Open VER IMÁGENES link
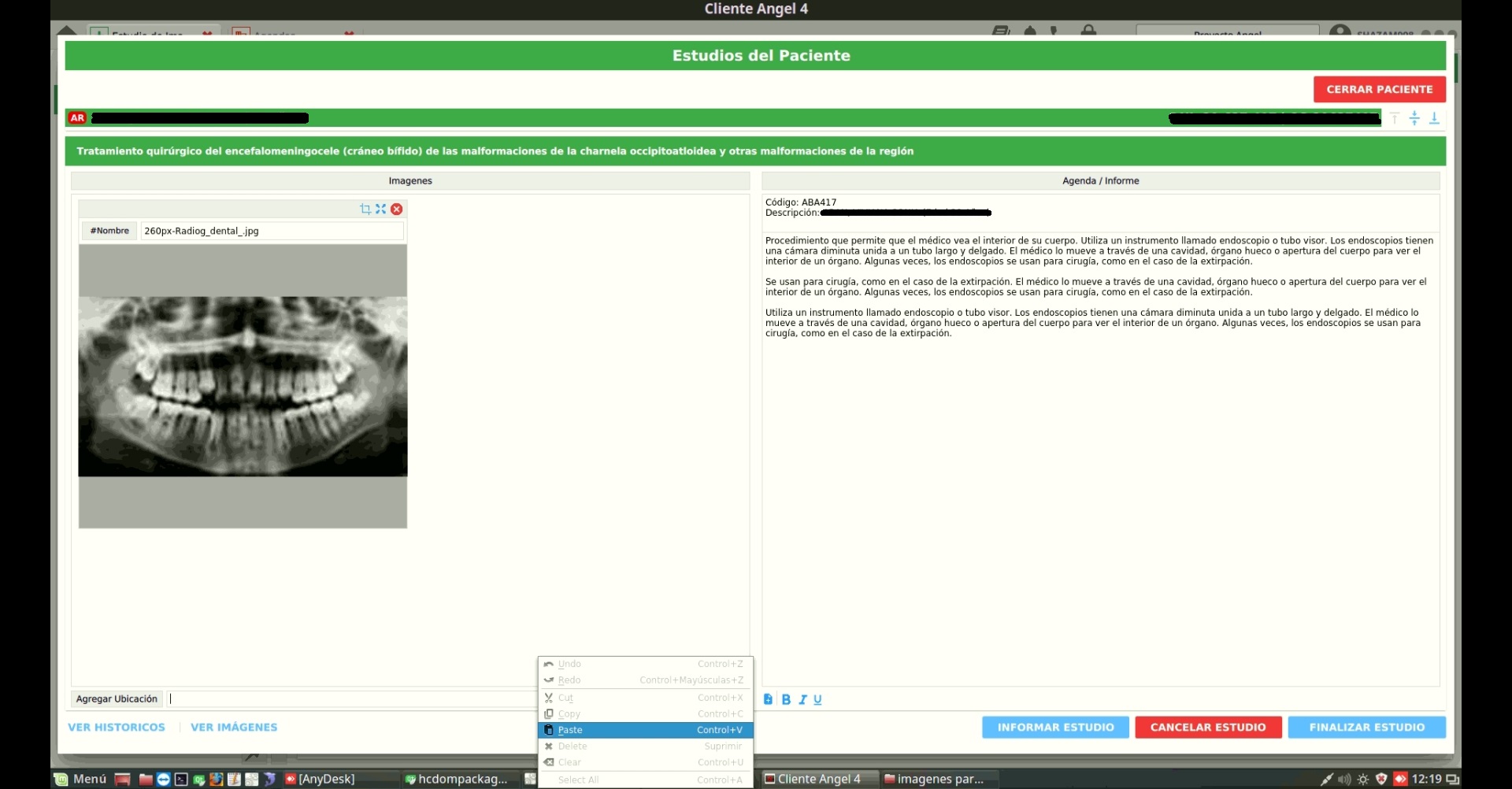Screen dimensions: 1512x789 click(234, 728)
